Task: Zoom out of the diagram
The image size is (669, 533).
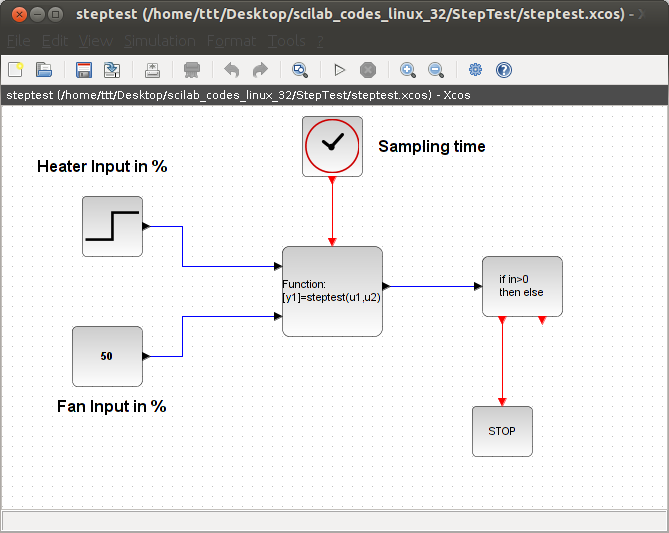Action: [436, 70]
